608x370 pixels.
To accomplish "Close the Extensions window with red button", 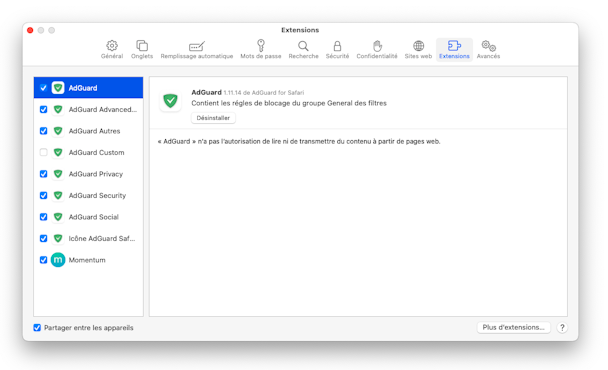I will (30, 30).
